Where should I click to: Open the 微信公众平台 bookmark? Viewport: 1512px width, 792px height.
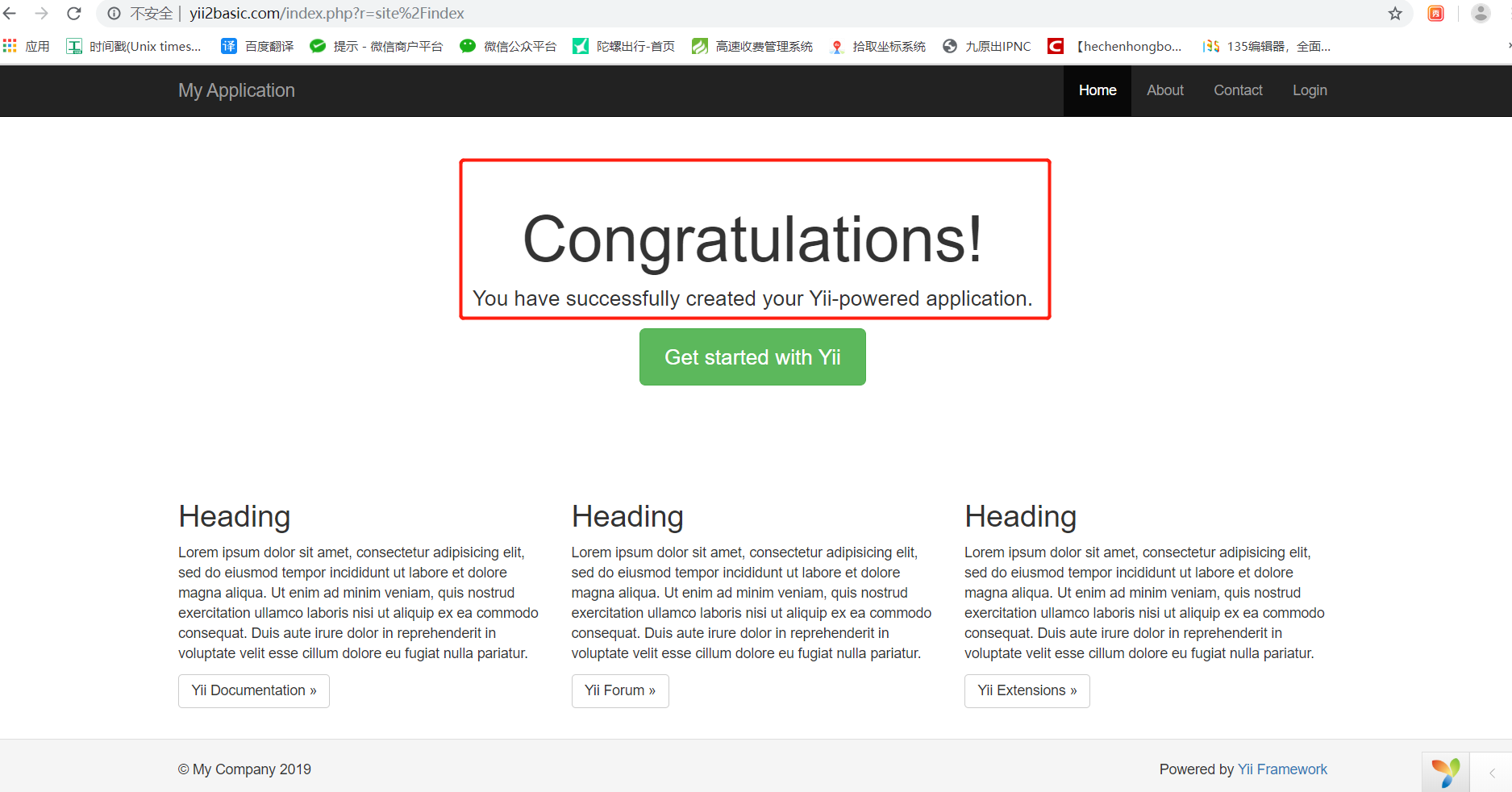[x=508, y=47]
